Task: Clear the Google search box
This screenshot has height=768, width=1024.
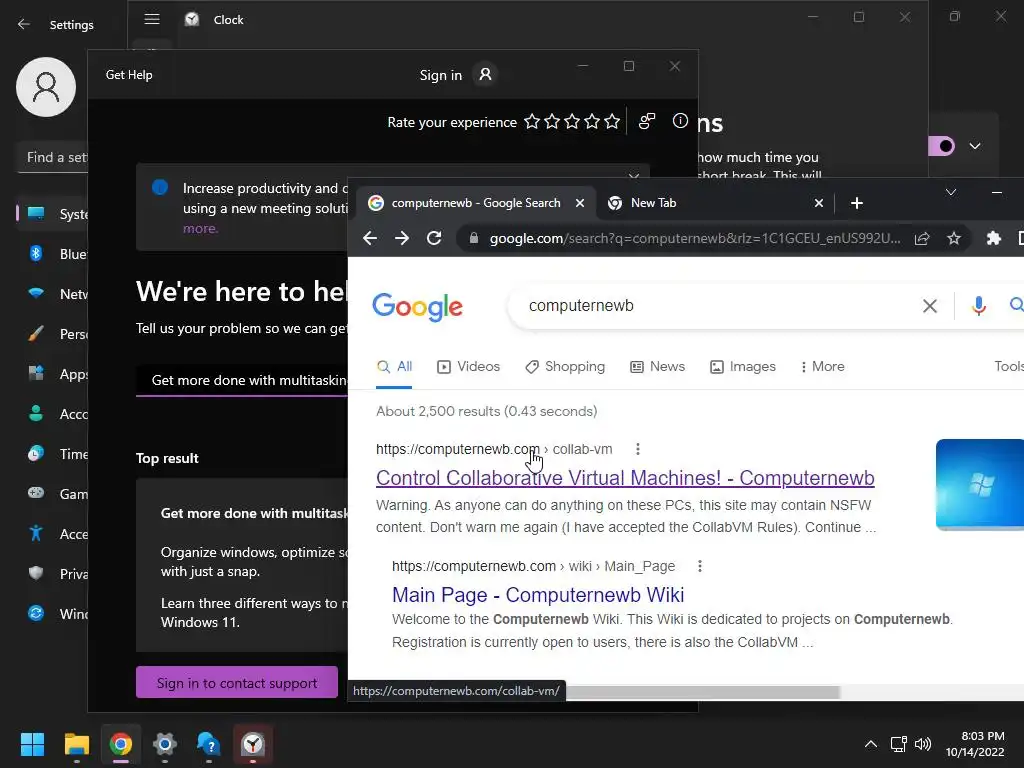Action: pyautogui.click(x=930, y=306)
